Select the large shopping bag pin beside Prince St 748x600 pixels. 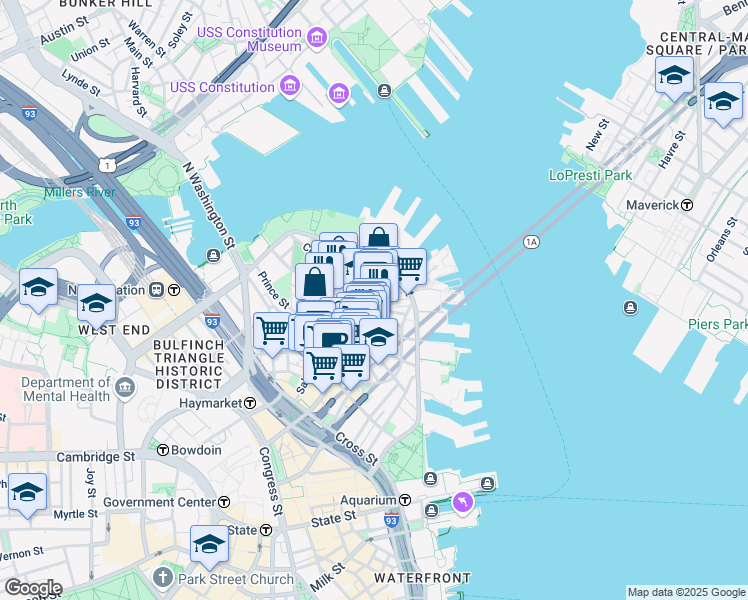coord(314,282)
